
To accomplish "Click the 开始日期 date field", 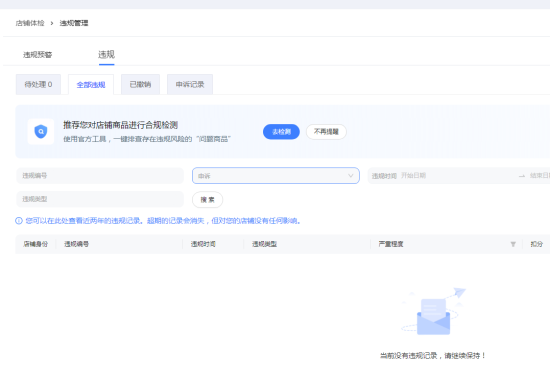I will (x=456, y=176).
